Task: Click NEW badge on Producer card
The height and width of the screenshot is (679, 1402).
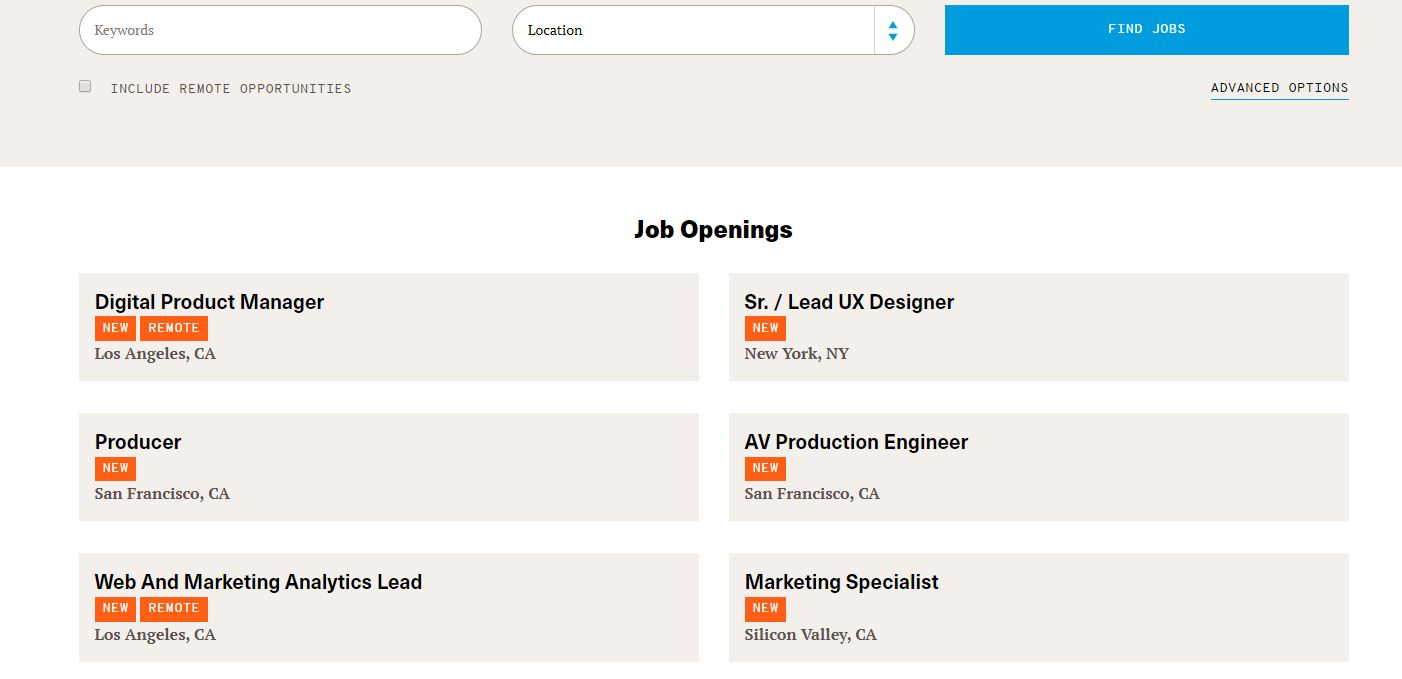Action: coord(116,468)
